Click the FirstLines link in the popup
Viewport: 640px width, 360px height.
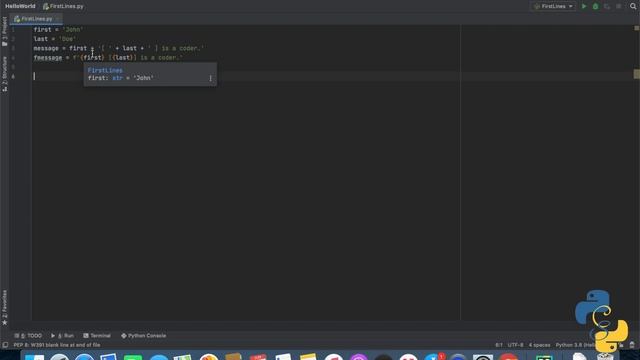[x=105, y=70]
